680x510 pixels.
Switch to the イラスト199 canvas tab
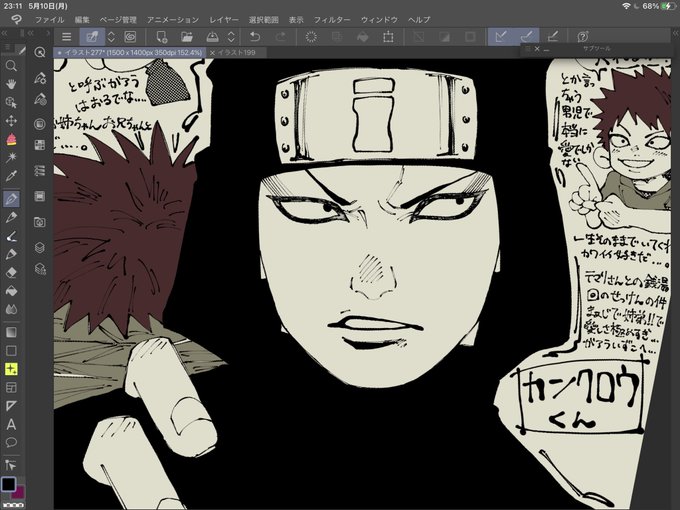pyautogui.click(x=237, y=52)
